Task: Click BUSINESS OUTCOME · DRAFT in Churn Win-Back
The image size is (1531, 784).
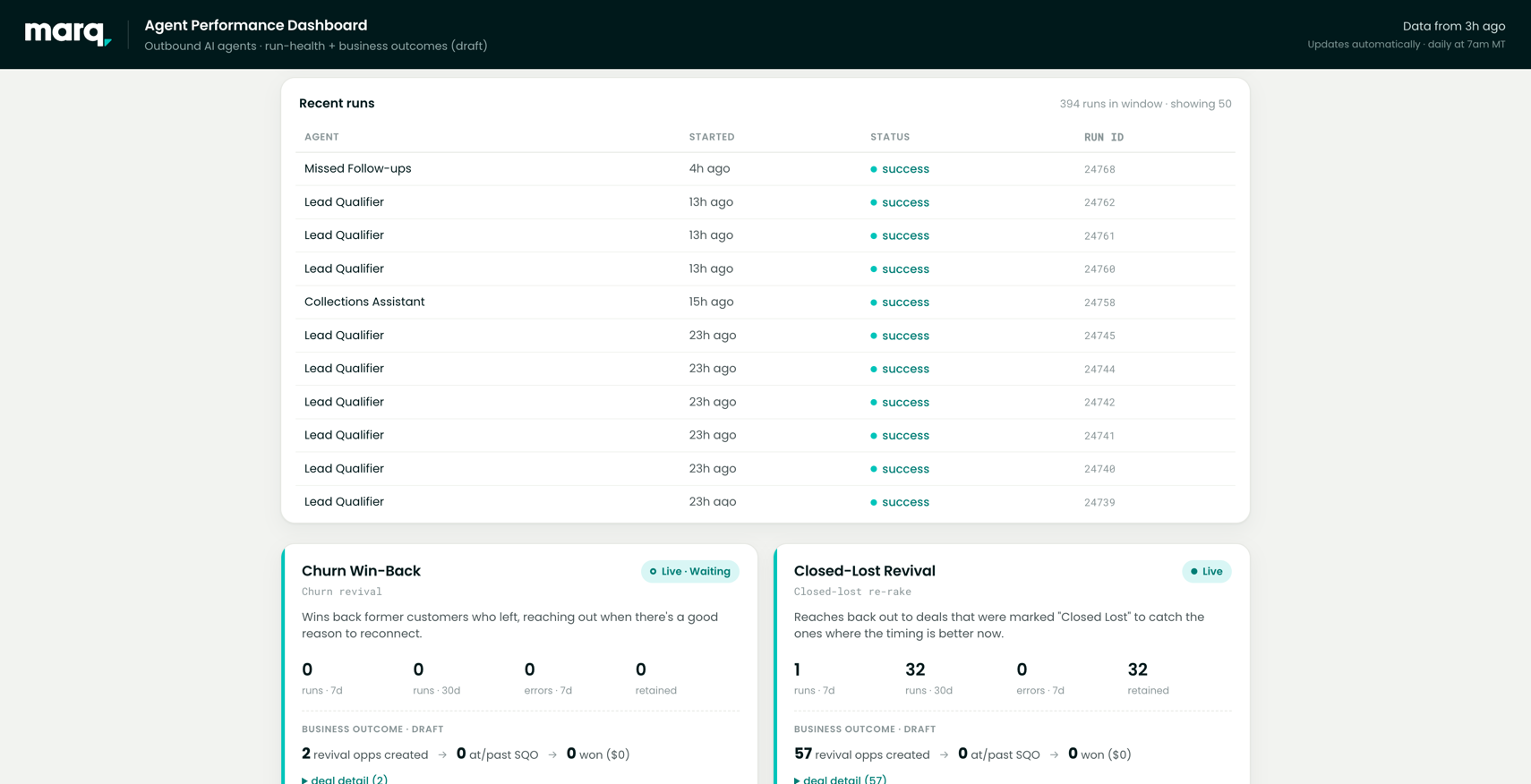Action: coord(372,729)
